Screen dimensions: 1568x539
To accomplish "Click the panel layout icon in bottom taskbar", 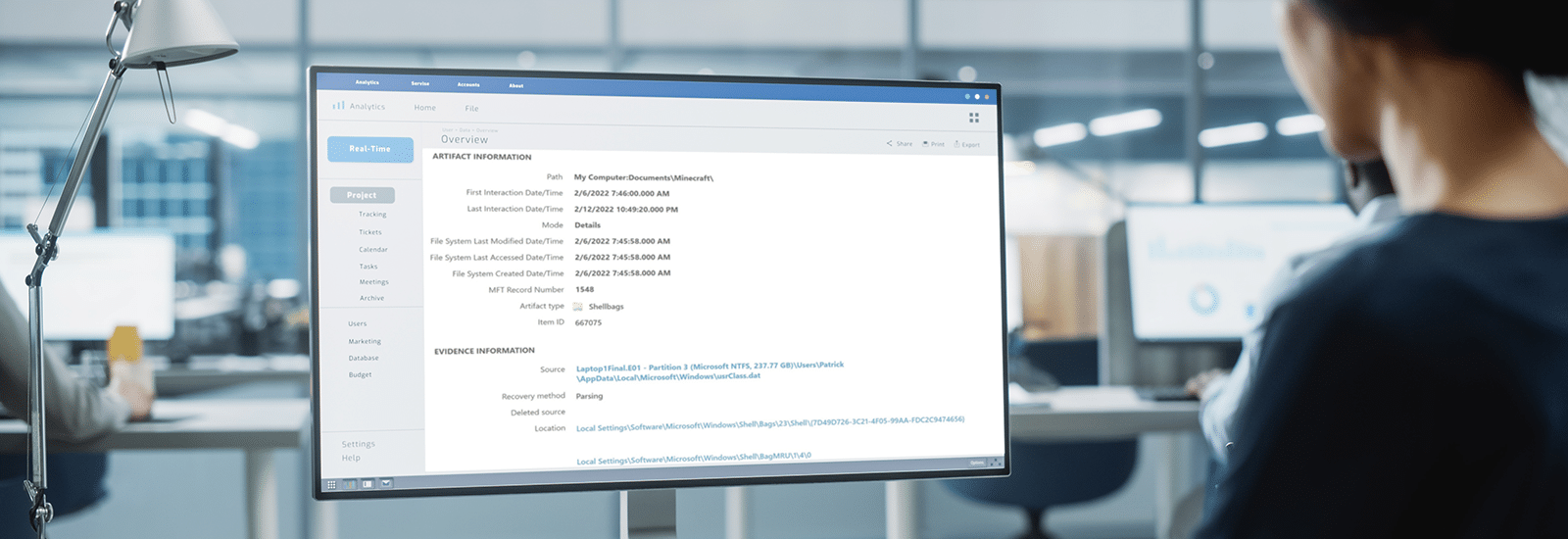I will click(x=367, y=484).
